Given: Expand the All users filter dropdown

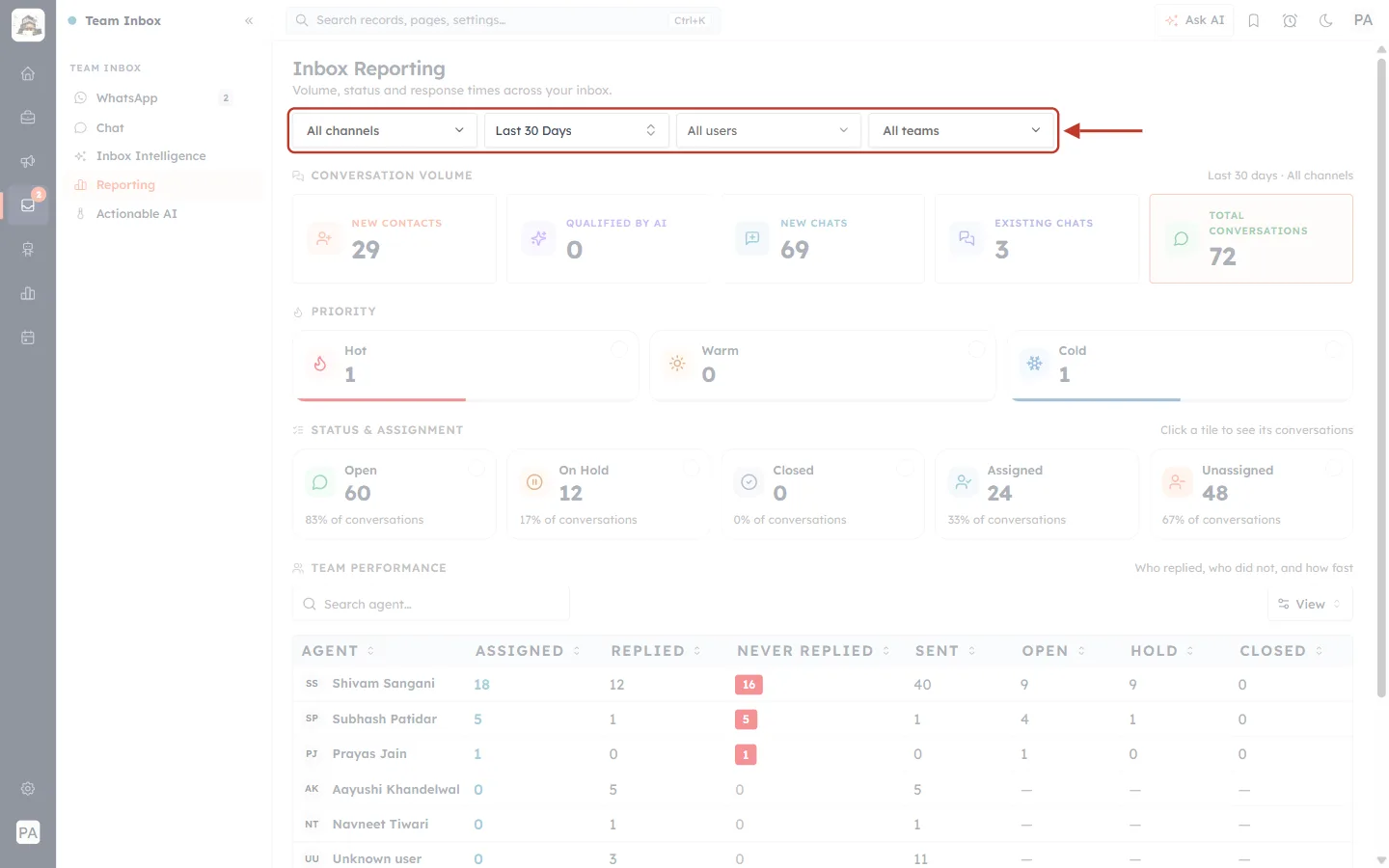Looking at the screenshot, I should click(x=768, y=131).
